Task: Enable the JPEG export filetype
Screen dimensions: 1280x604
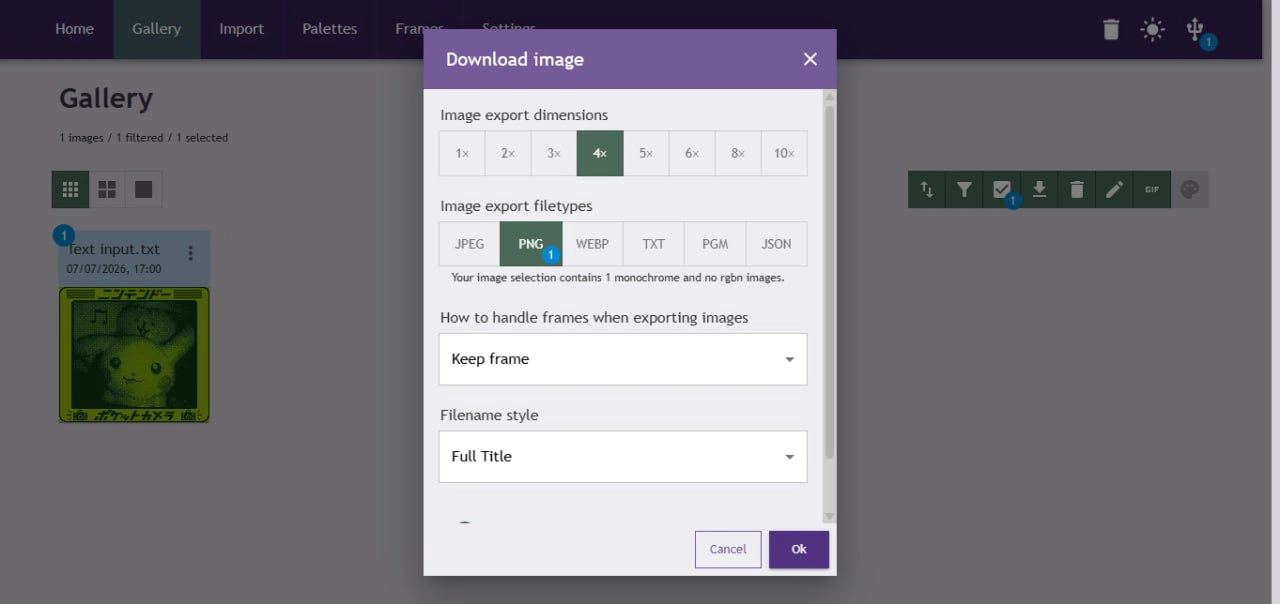Action: click(x=469, y=244)
